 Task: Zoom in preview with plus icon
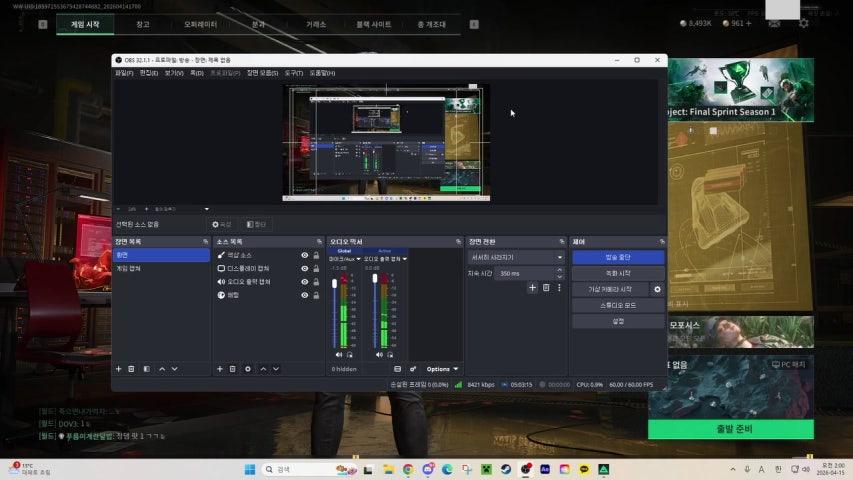146,209
